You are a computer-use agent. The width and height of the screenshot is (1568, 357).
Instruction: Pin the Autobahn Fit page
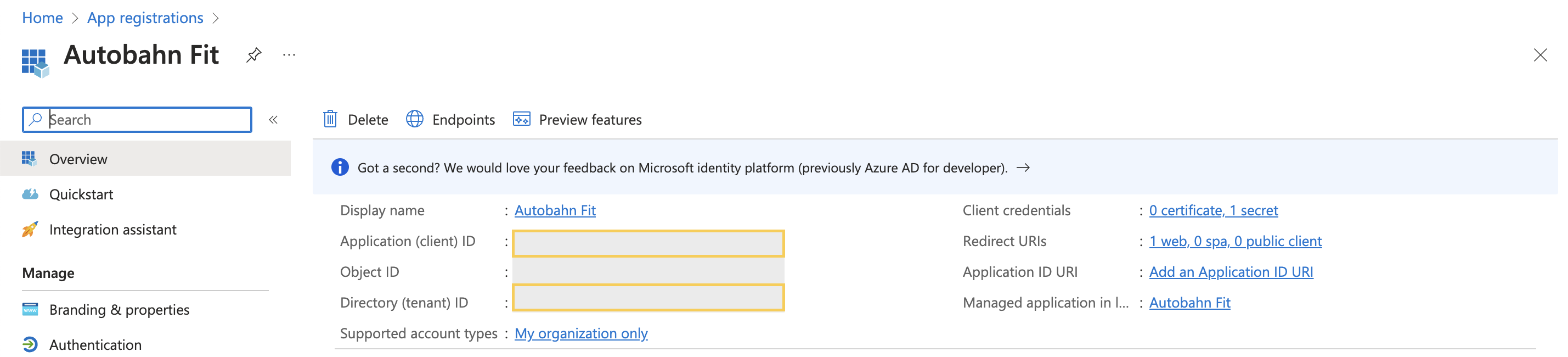254,55
